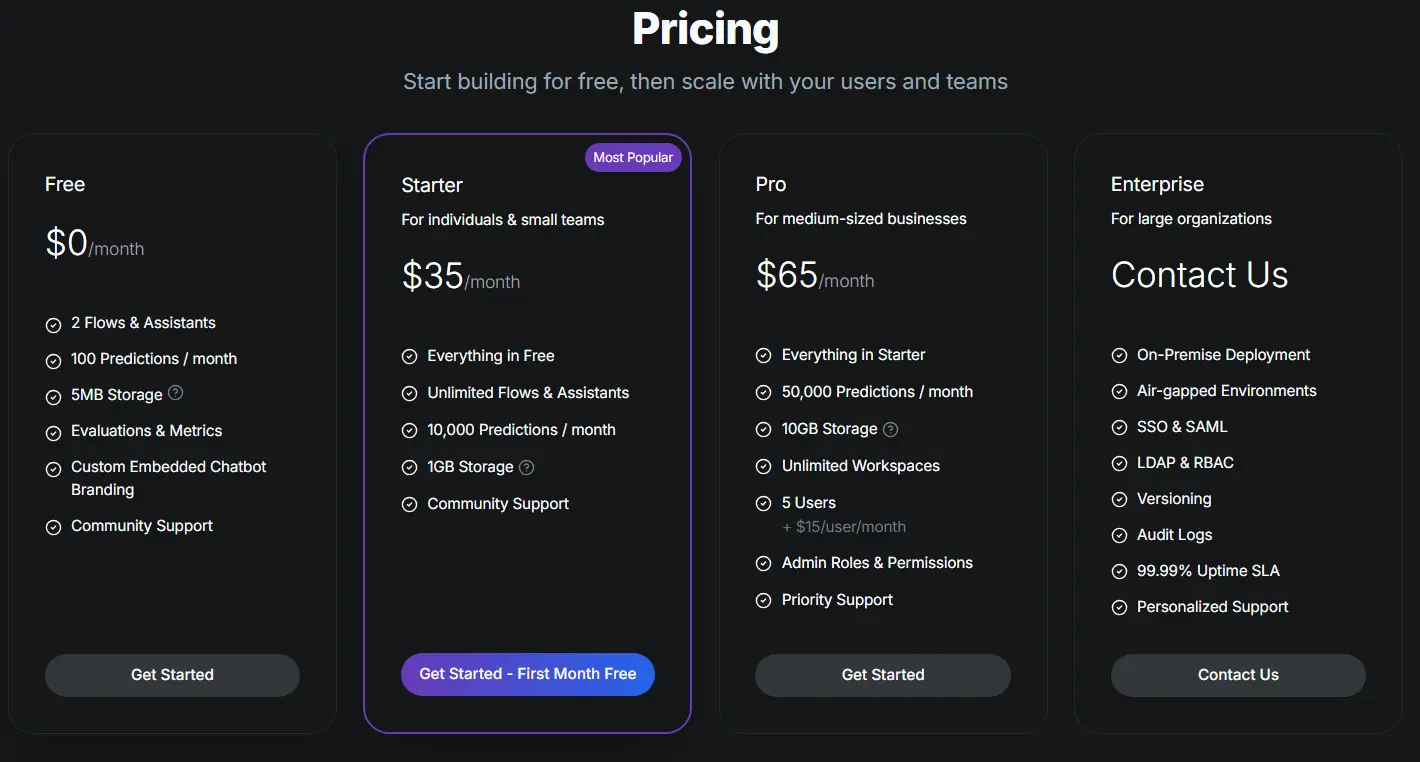Click checkmark icon next to Everything in Free
Image resolution: width=1420 pixels, height=762 pixels.
pyautogui.click(x=409, y=357)
